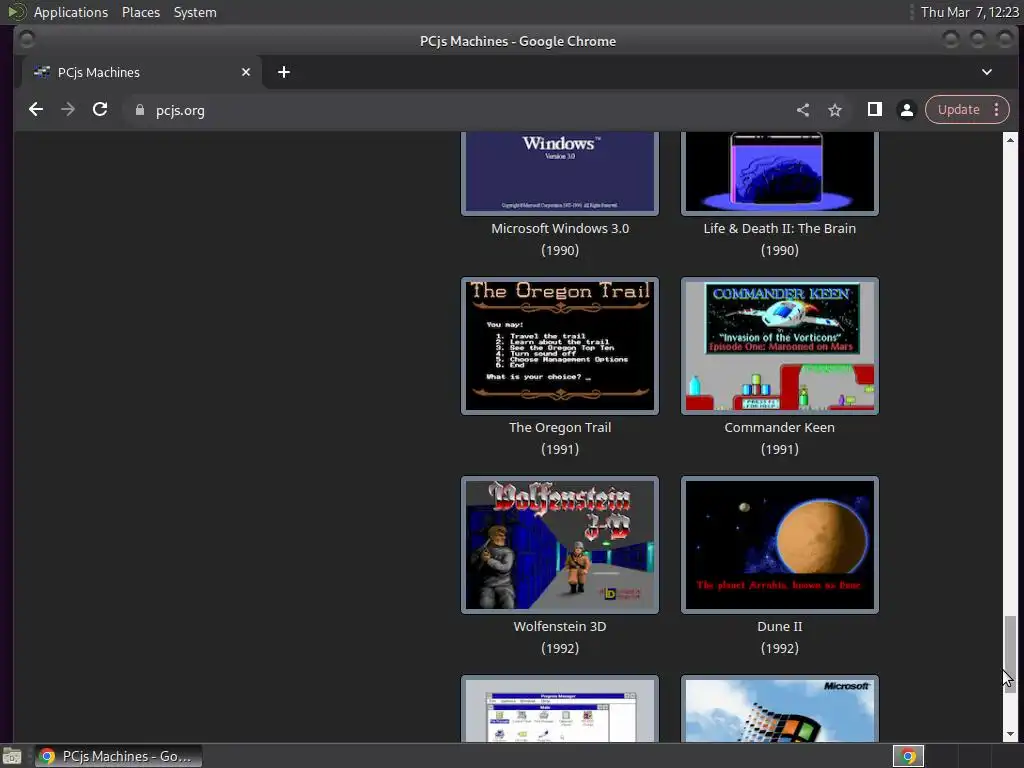The height and width of the screenshot is (768, 1024).
Task: Click The Oregon Trail title link
Action: 560,427
